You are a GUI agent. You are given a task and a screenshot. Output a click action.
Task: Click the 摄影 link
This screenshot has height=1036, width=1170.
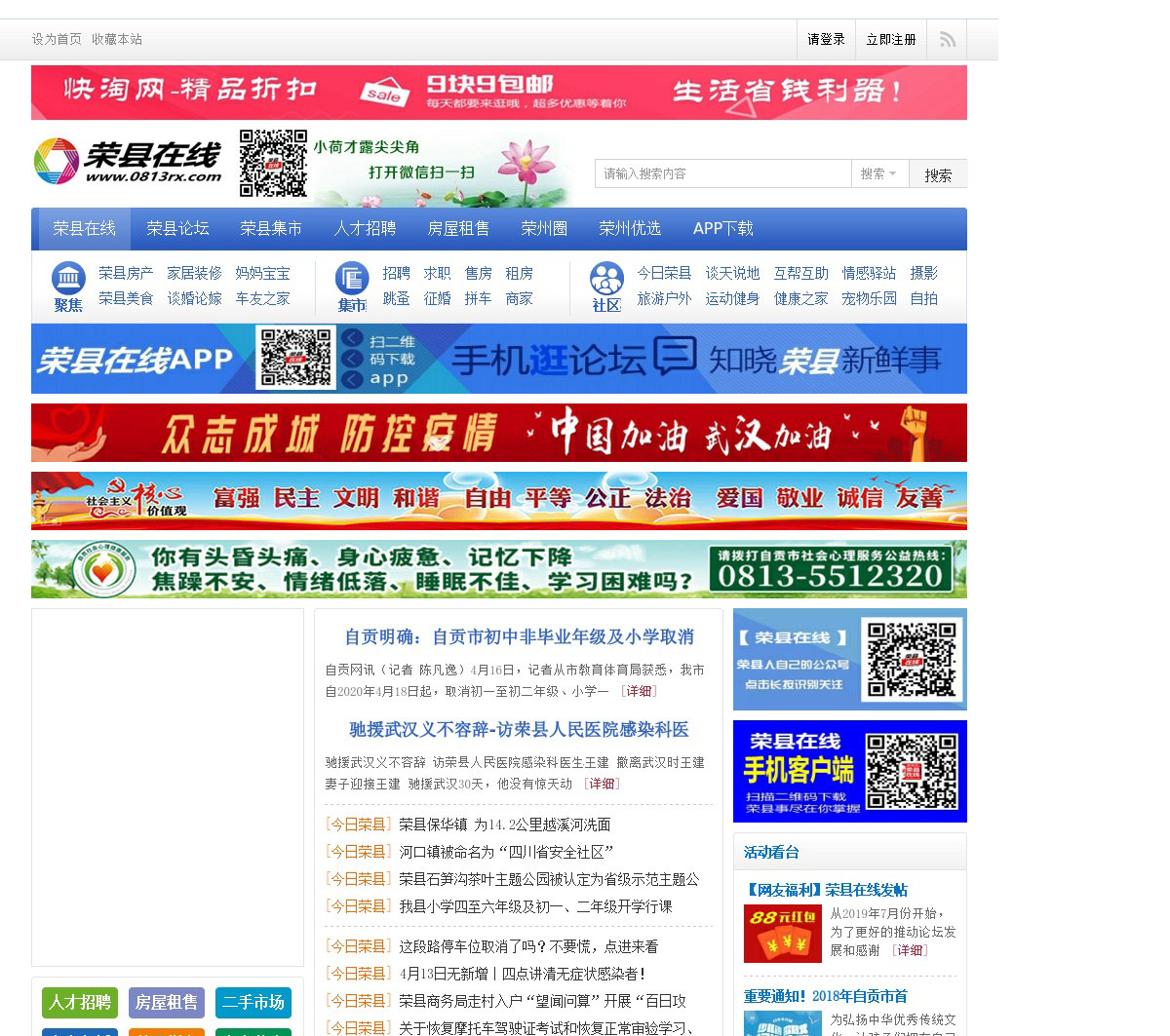coord(923,273)
